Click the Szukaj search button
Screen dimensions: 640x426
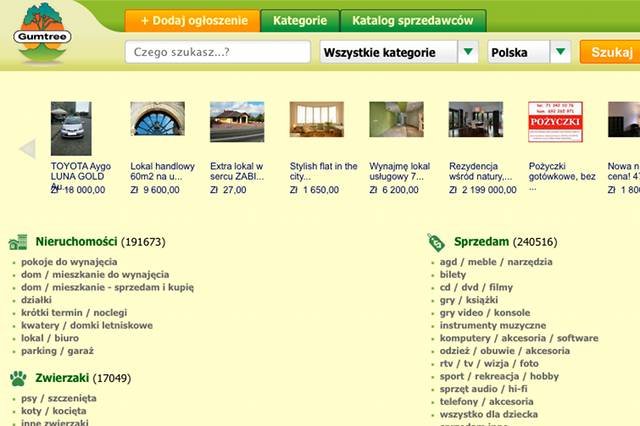click(x=611, y=52)
